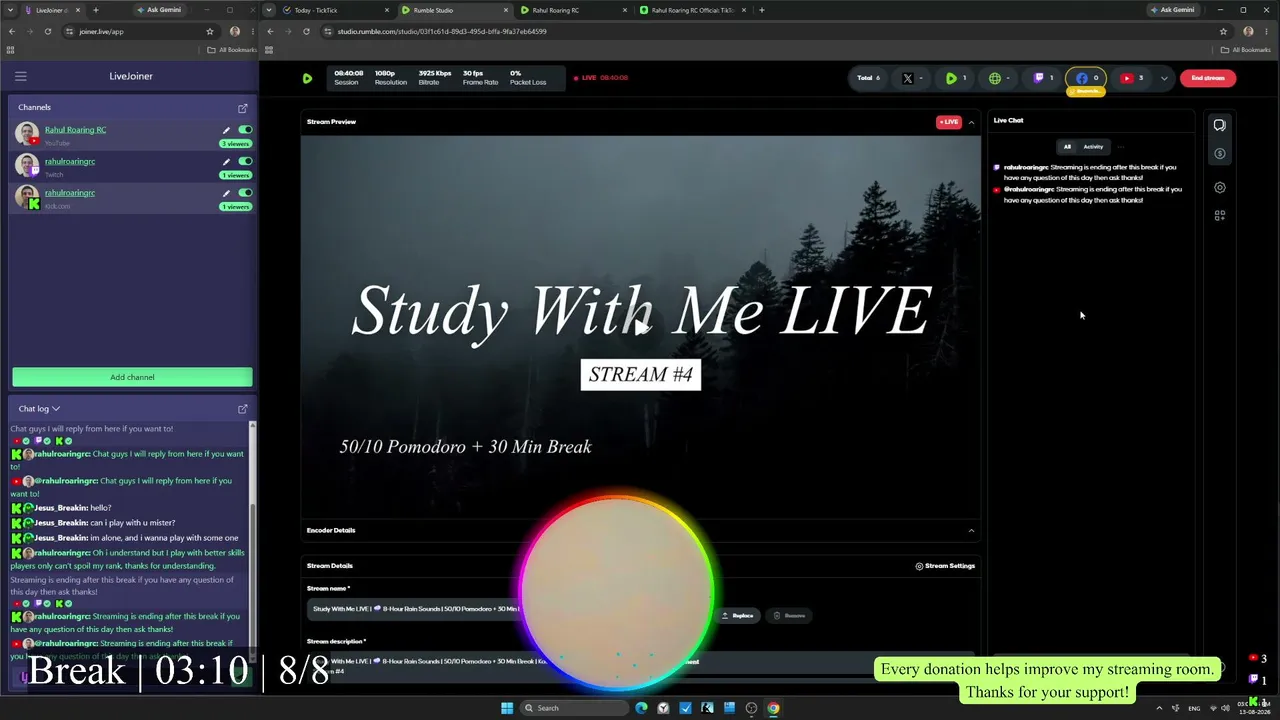Screen dimensions: 1280x720
Task: Pop out the Channels panel
Action: (243, 108)
